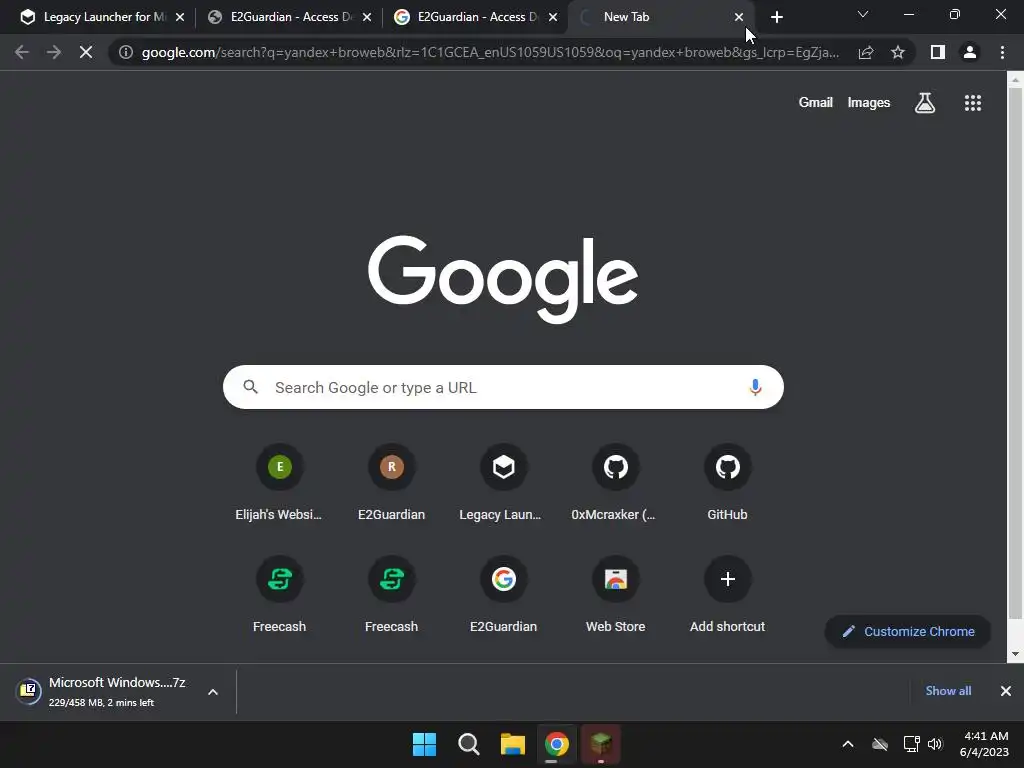Click the Chrome taskbar icon

tap(556, 744)
